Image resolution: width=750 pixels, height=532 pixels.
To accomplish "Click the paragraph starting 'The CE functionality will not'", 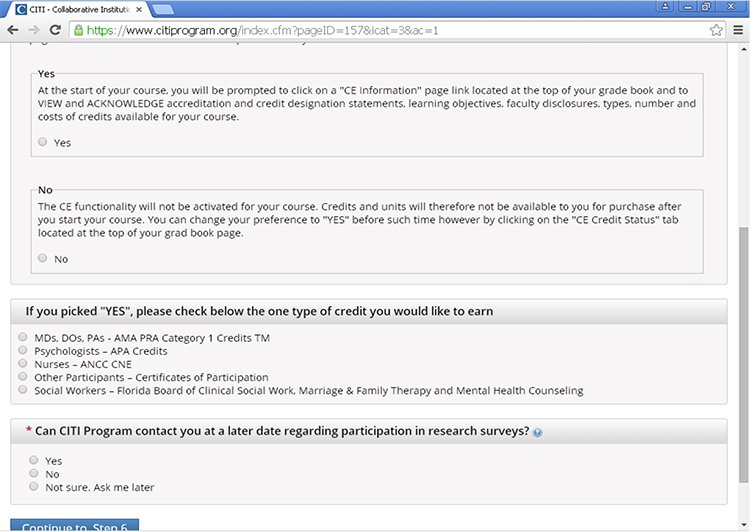I will [359, 220].
